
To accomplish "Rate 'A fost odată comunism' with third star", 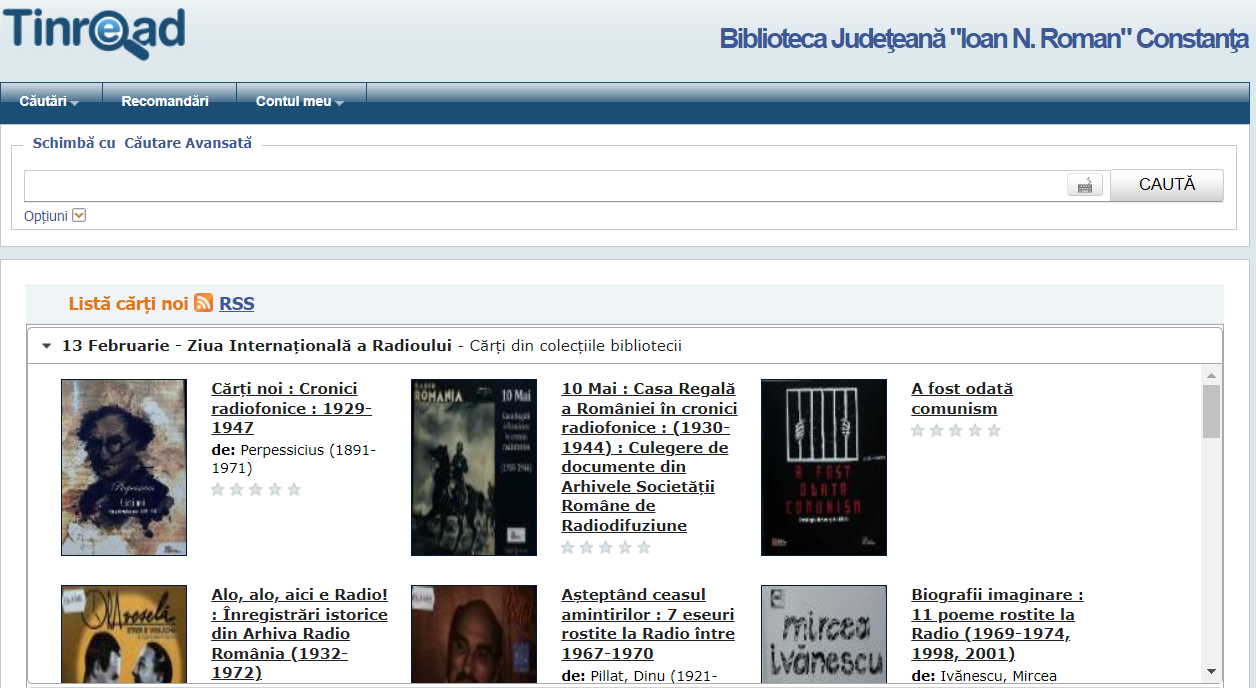I will [x=955, y=431].
